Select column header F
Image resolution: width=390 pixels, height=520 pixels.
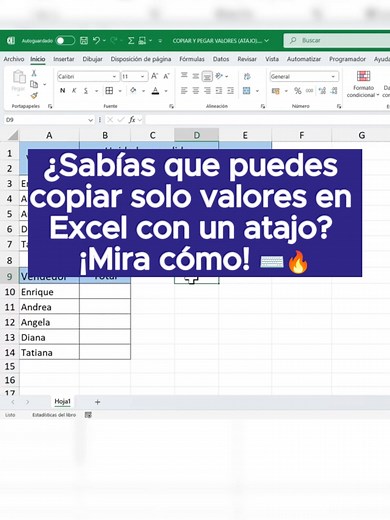[x=302, y=135]
